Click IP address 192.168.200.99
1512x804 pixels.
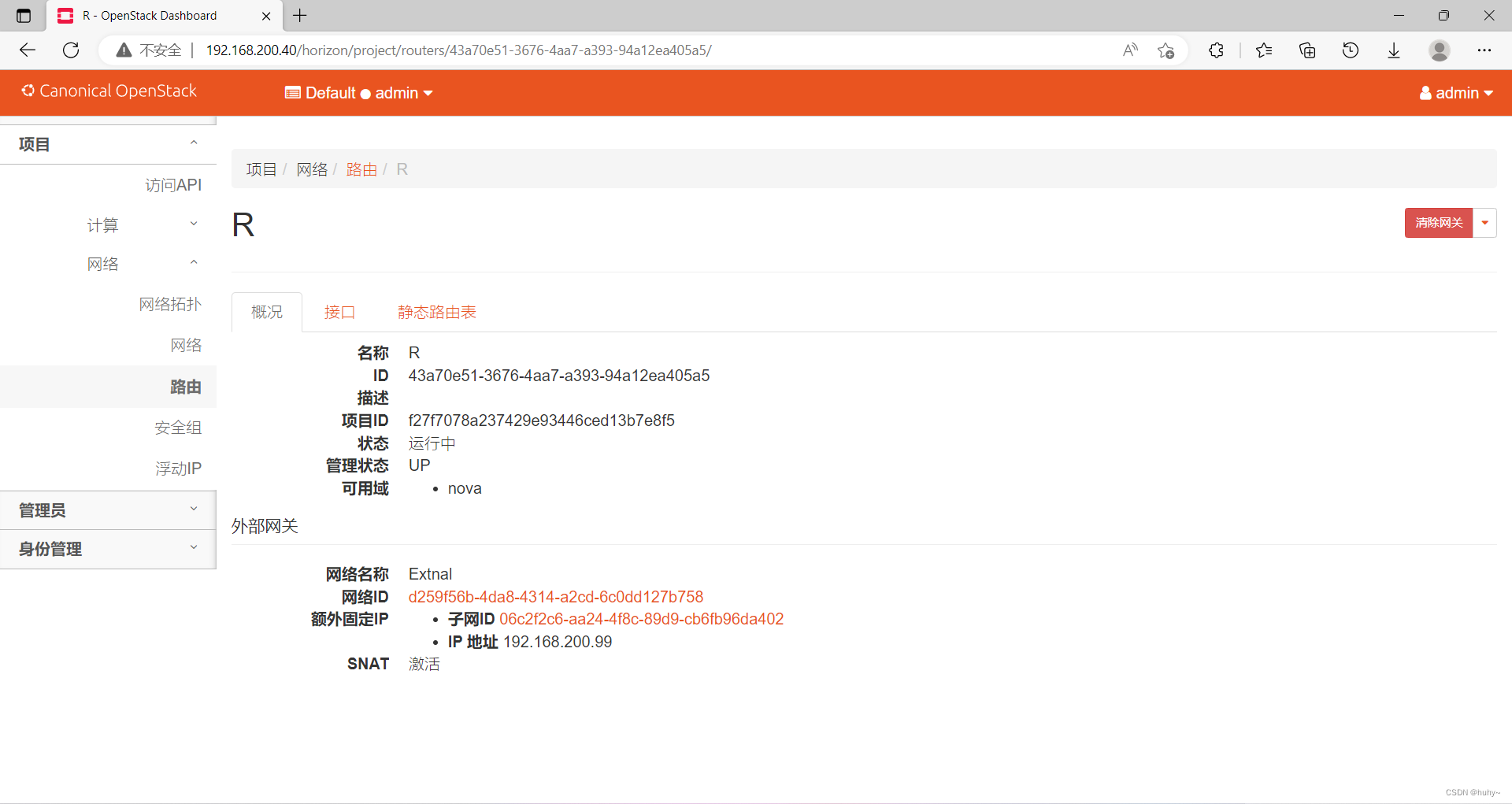[558, 642]
